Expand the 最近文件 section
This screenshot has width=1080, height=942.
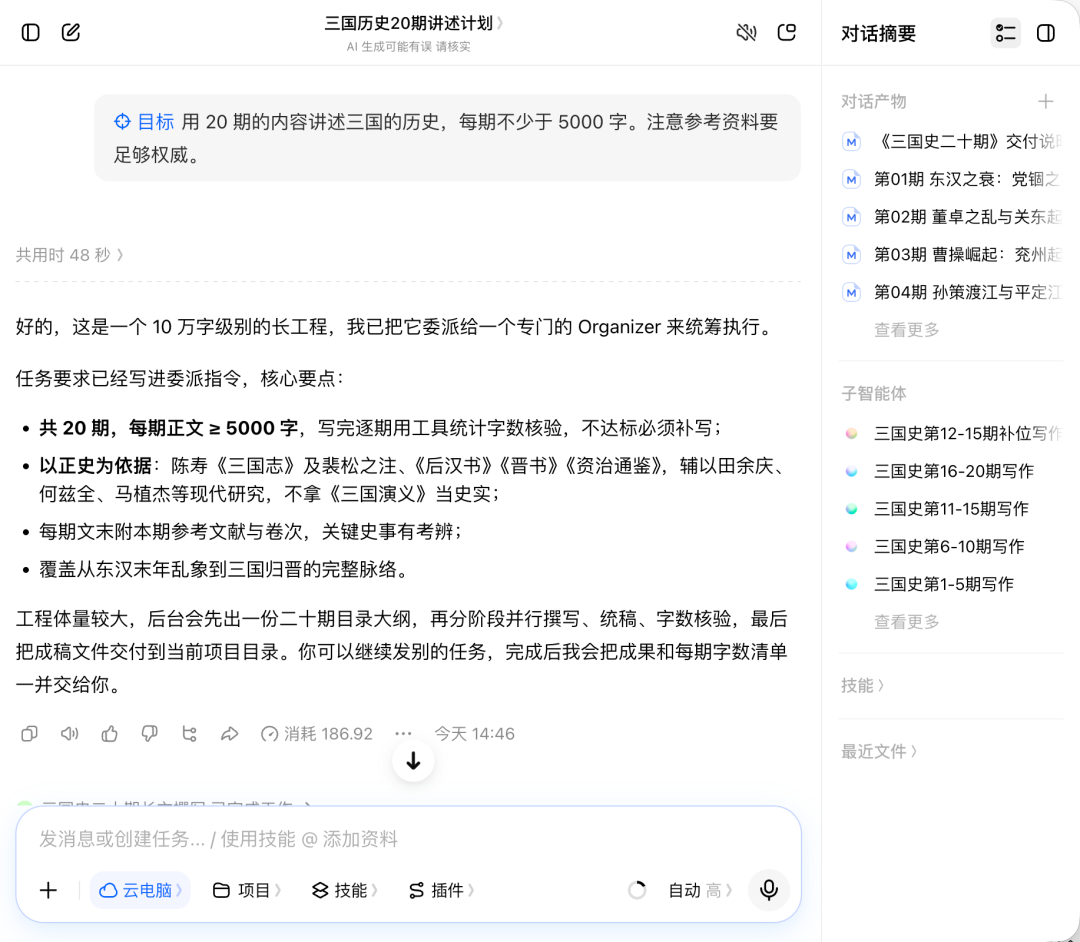coord(879,751)
